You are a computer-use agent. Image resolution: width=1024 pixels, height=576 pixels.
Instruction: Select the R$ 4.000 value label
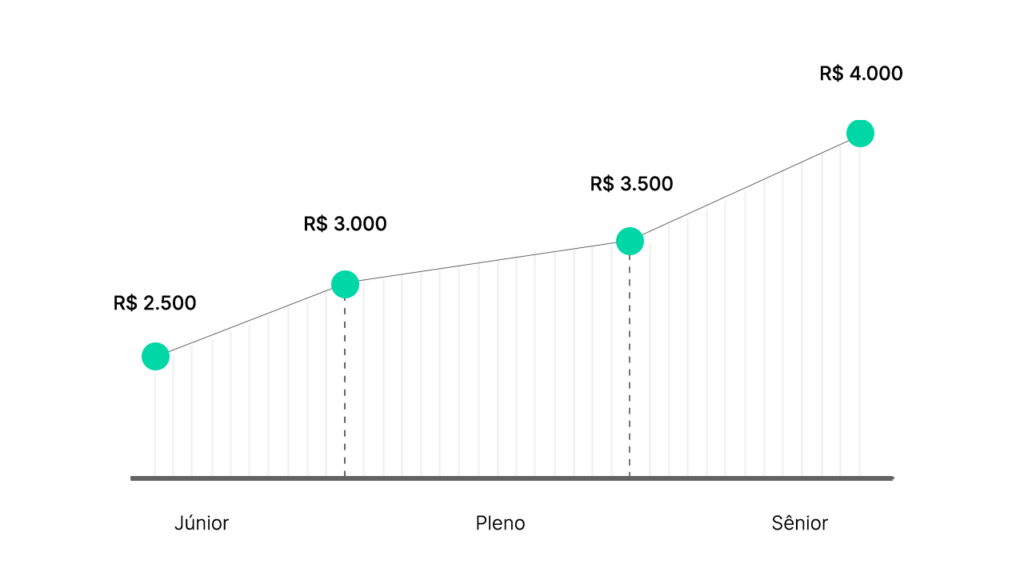click(861, 73)
